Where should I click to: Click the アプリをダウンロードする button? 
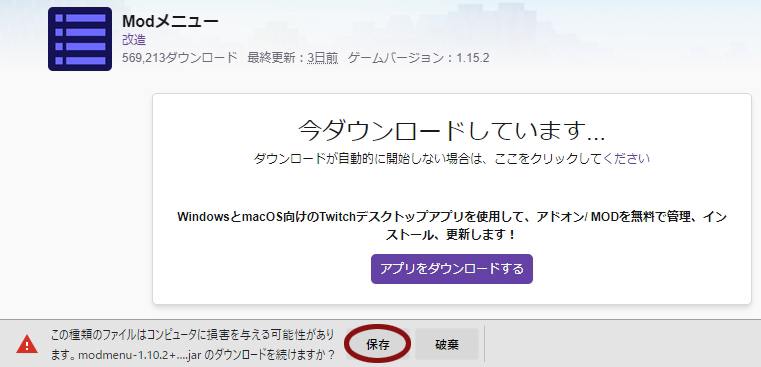[x=452, y=269]
